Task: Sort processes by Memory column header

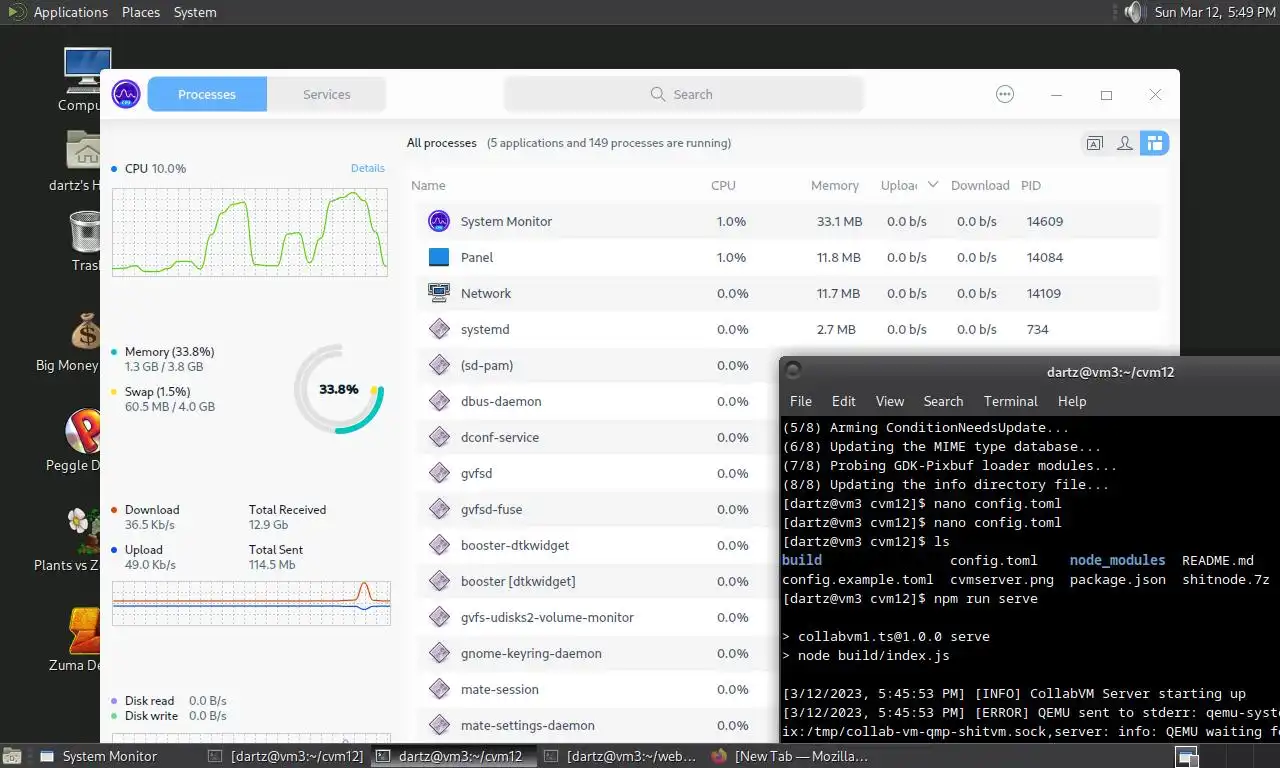Action: tap(835, 185)
